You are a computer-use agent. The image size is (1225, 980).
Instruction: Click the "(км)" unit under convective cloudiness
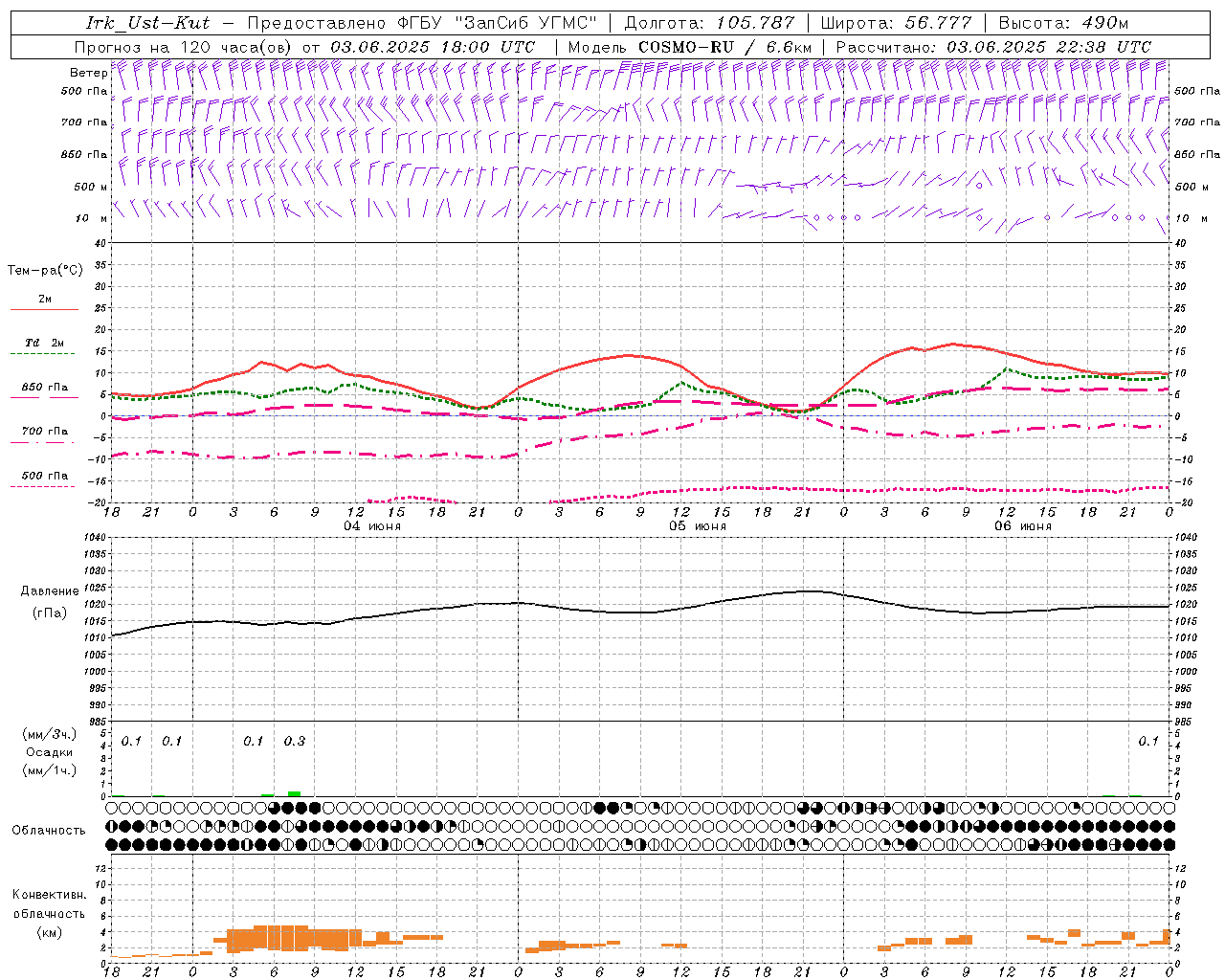[x=49, y=931]
